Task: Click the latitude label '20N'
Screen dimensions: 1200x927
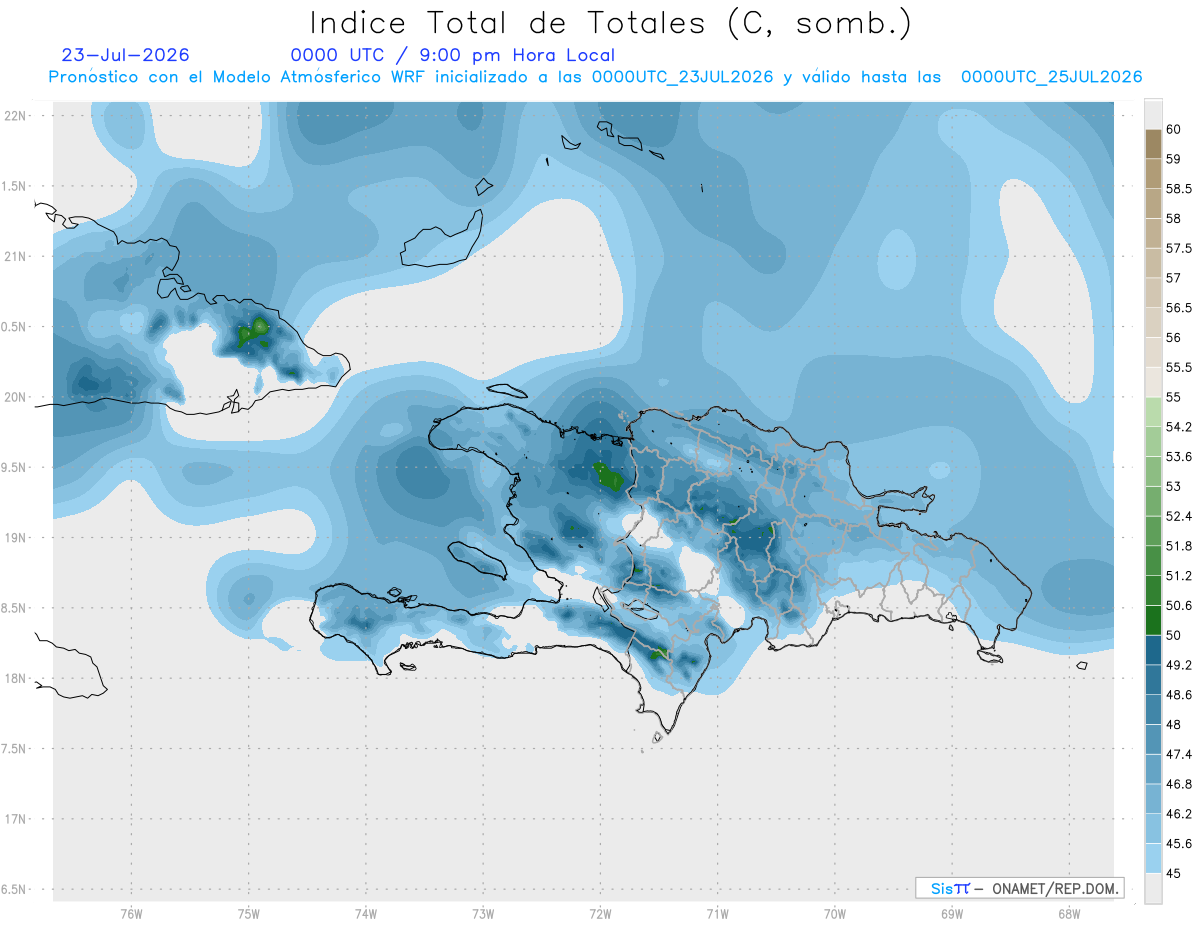Action: click(x=15, y=397)
